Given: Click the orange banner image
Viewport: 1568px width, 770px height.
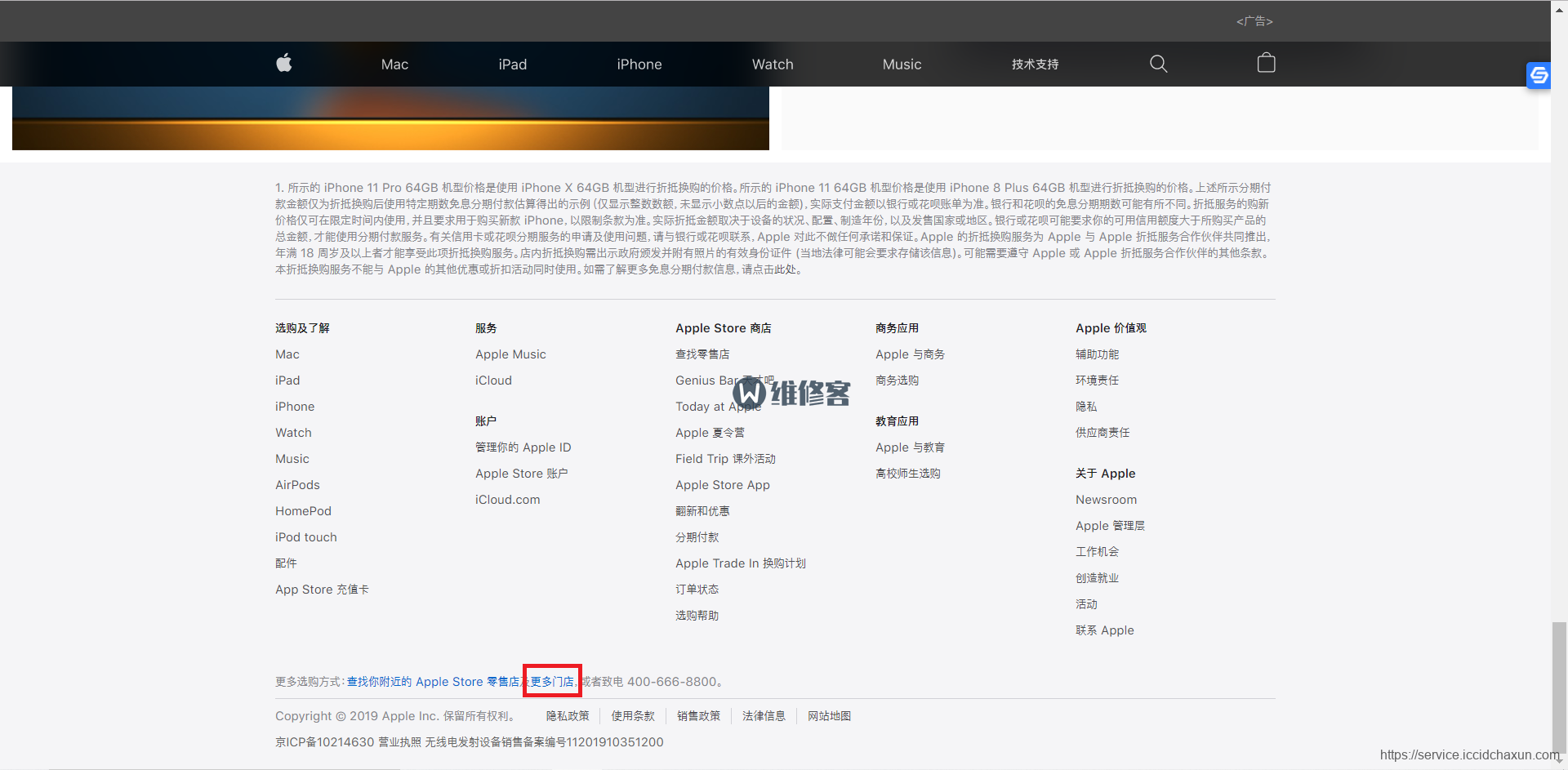Looking at the screenshot, I should (x=390, y=118).
